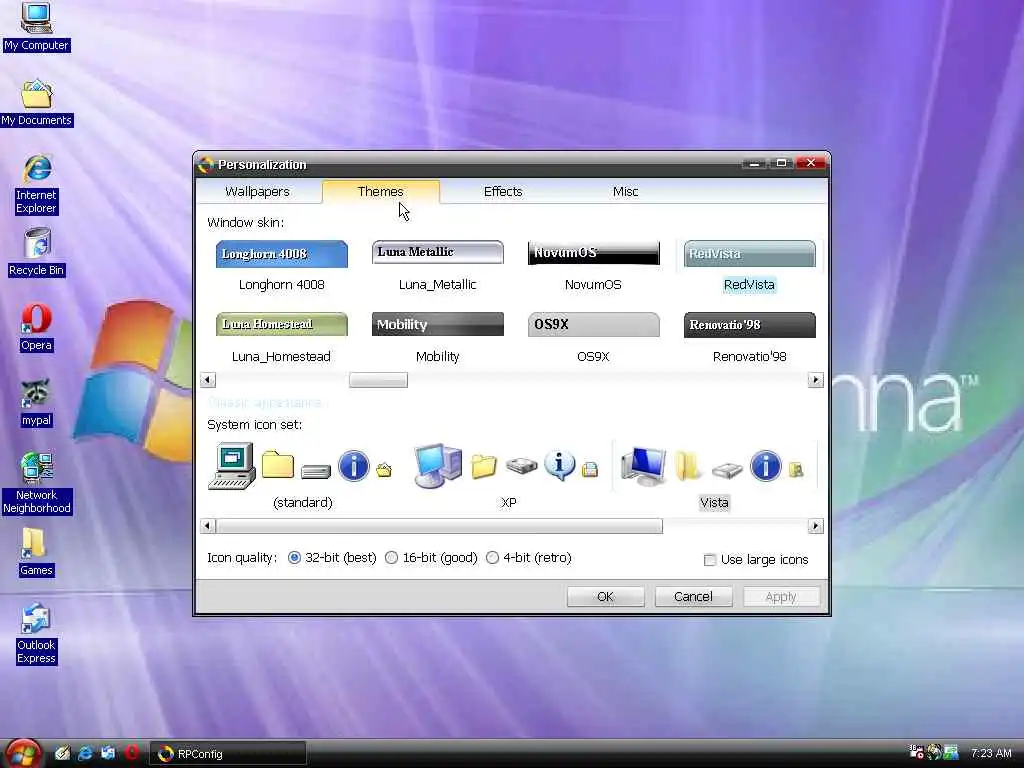Click the window skin list left arrow
This screenshot has height=768, width=1024.
tap(208, 380)
